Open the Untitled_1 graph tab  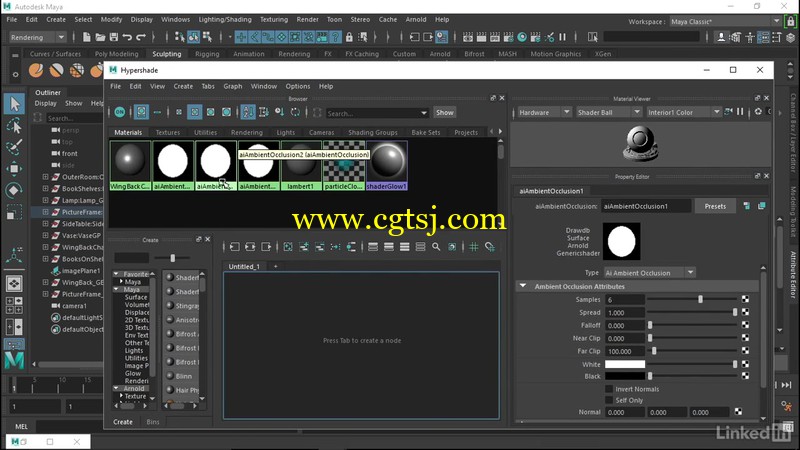pyautogui.click(x=244, y=266)
